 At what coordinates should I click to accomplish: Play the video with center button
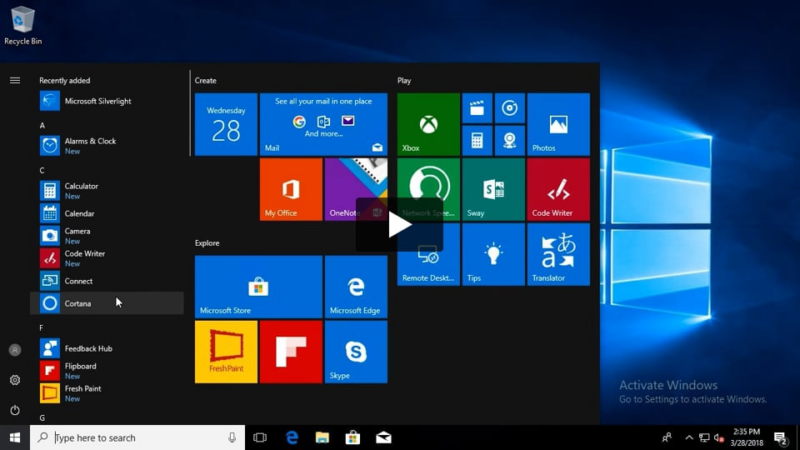(x=399, y=225)
